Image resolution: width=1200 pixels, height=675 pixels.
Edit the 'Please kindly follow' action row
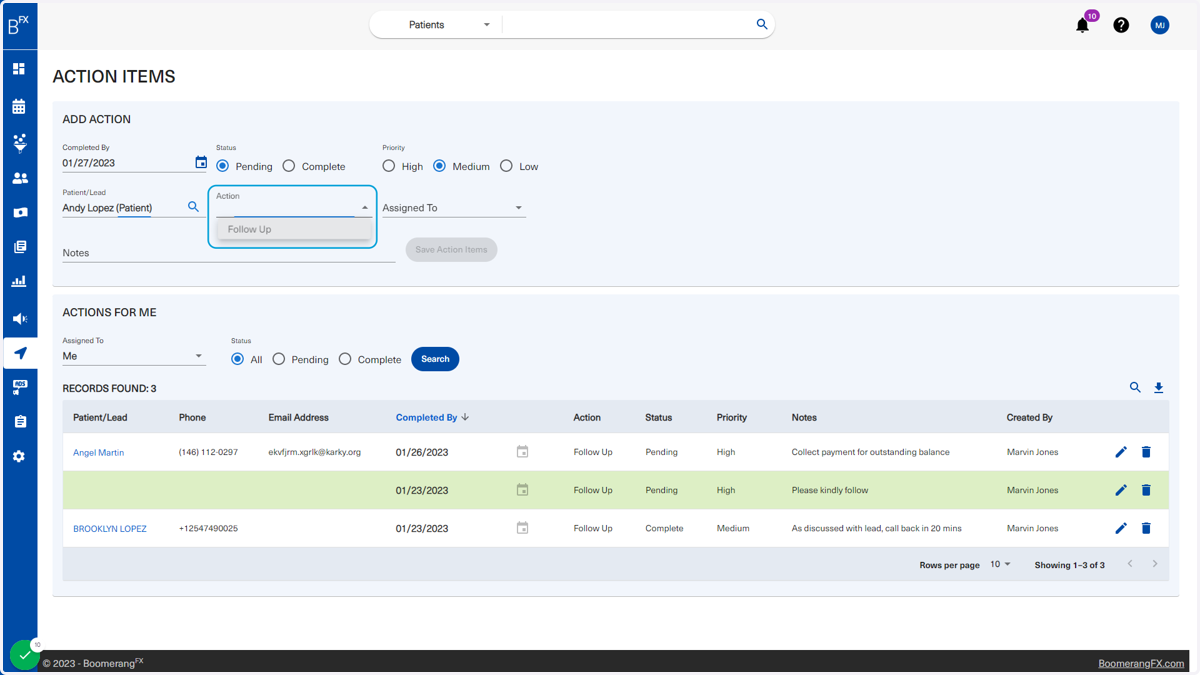click(x=1121, y=490)
